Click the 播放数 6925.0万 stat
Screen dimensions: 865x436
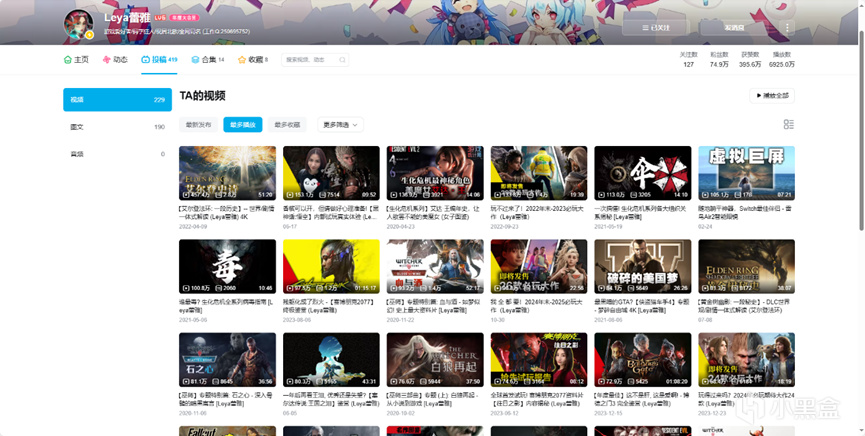(x=782, y=60)
